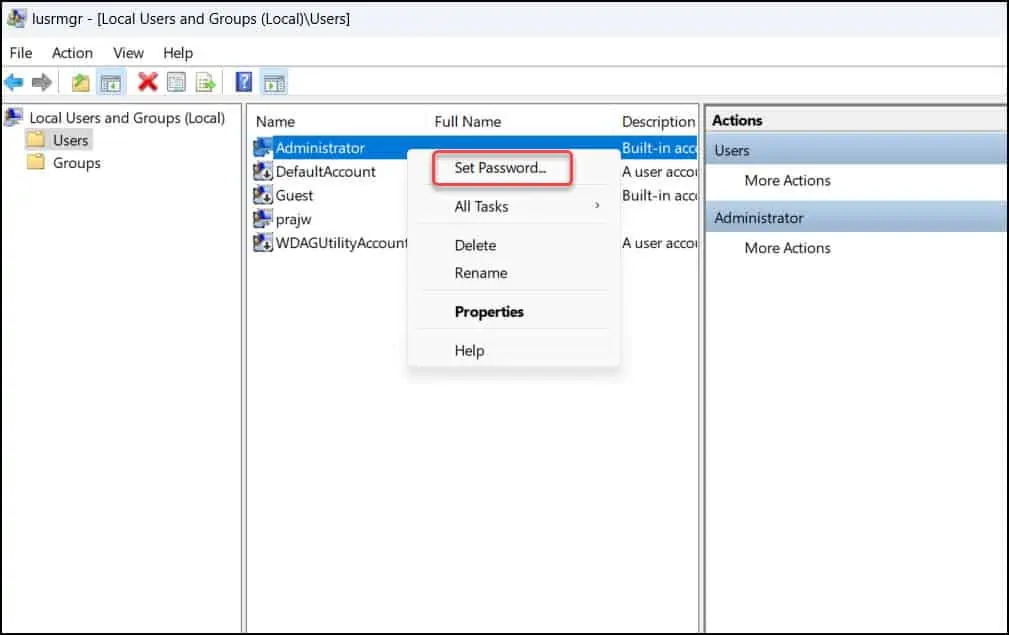Collapse the Administrator section in Actions pane
Screen dimensions: 1009x635
pyautogui.click(x=856, y=217)
